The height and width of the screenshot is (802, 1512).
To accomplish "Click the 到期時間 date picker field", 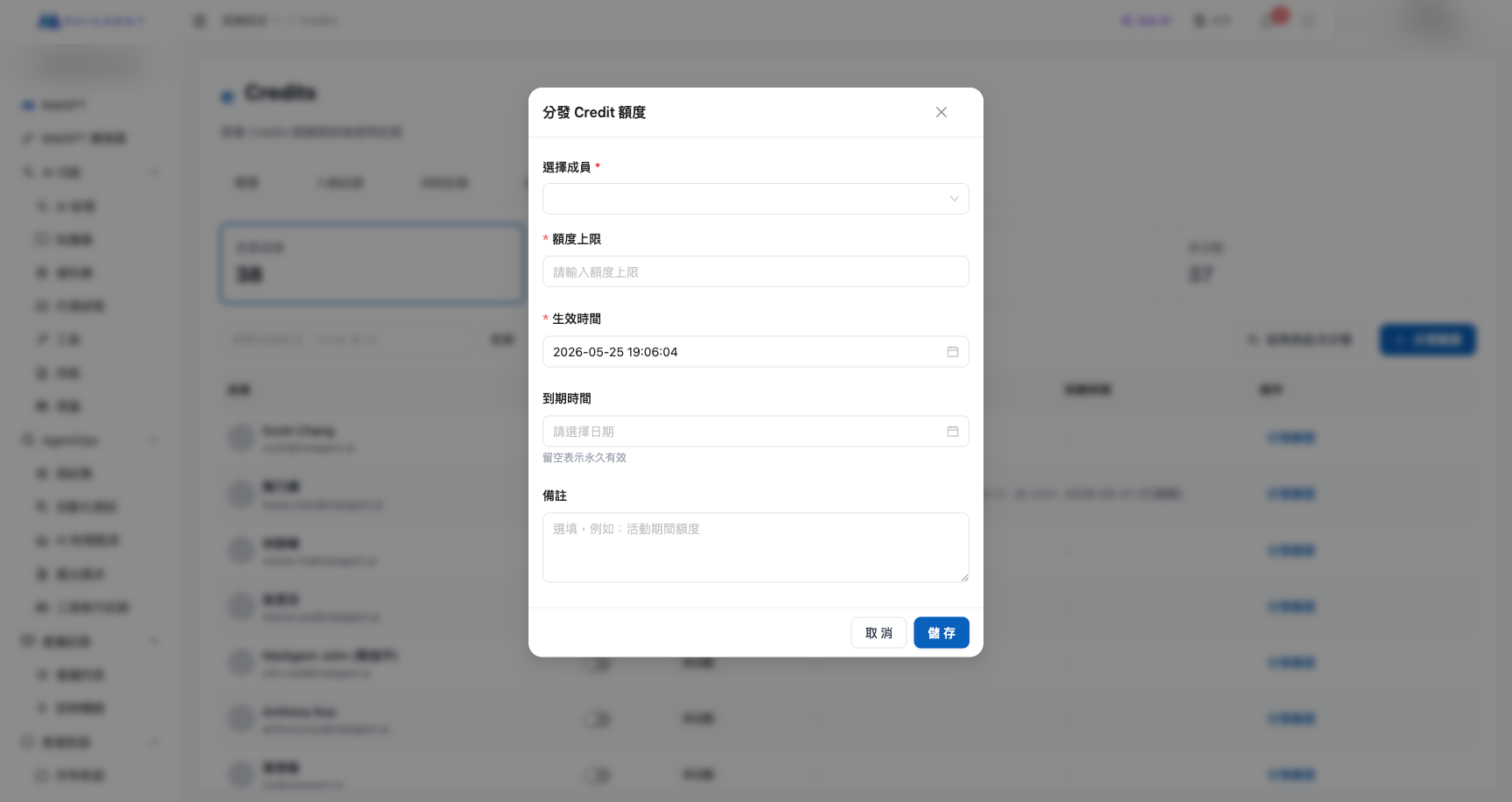I will pyautogui.click(x=756, y=432).
